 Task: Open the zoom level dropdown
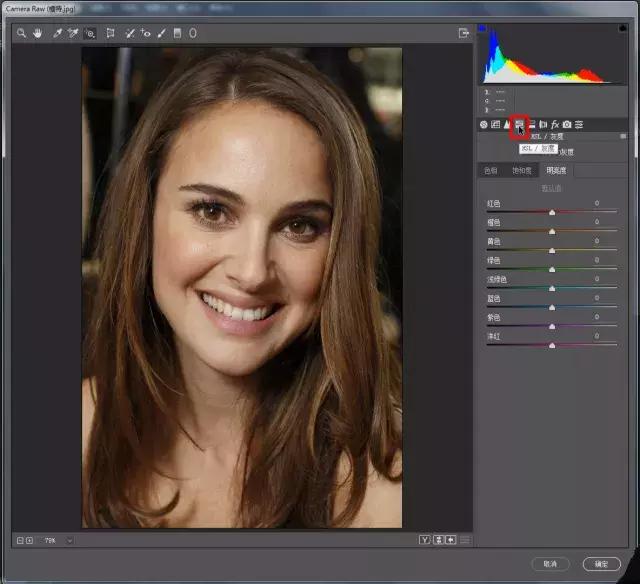pos(69,541)
